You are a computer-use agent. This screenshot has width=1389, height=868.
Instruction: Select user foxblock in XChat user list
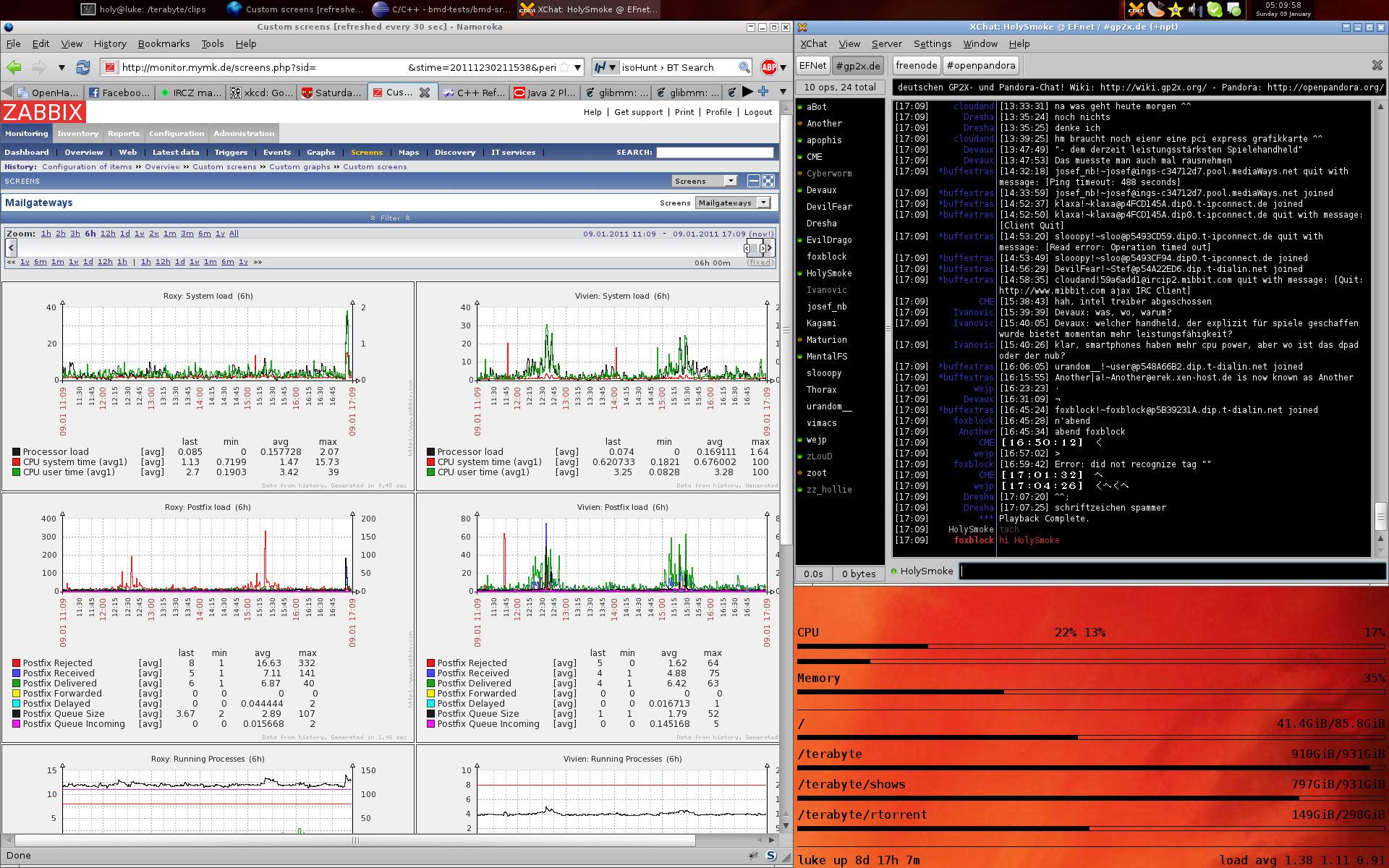click(827, 256)
